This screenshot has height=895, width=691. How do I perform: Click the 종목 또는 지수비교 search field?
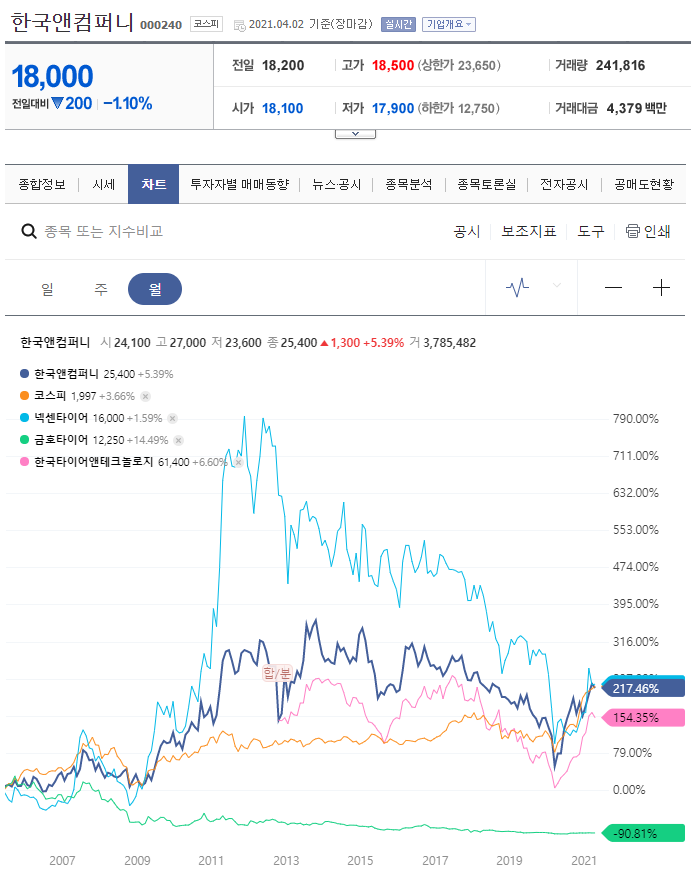coord(104,231)
